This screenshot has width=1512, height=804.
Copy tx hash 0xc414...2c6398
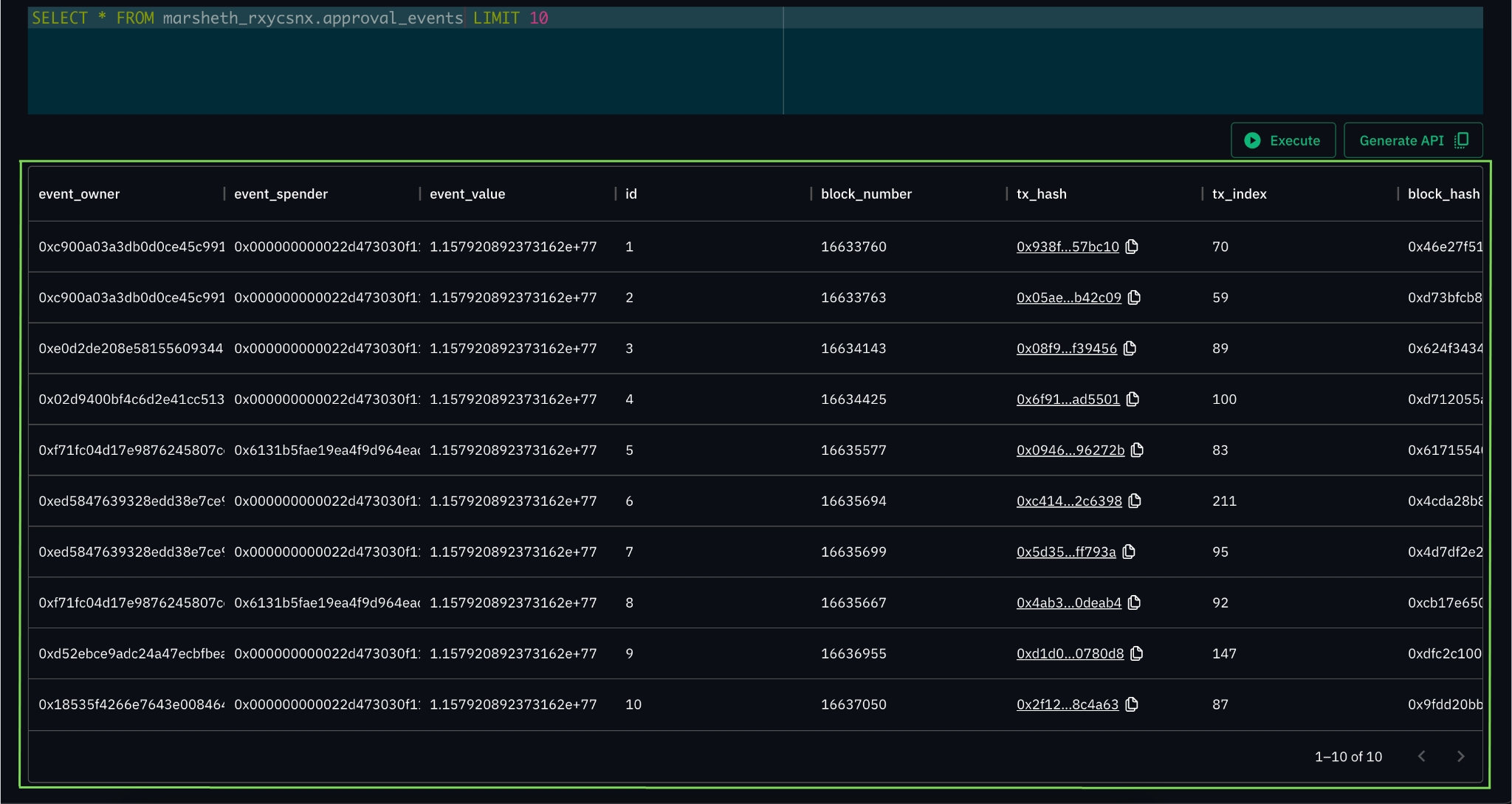(x=1135, y=501)
